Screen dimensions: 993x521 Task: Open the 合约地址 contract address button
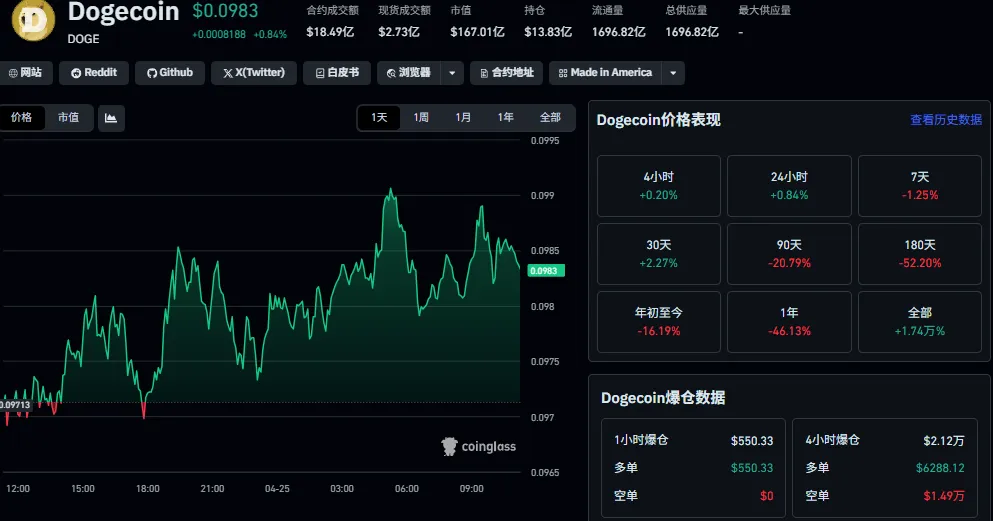pos(507,73)
